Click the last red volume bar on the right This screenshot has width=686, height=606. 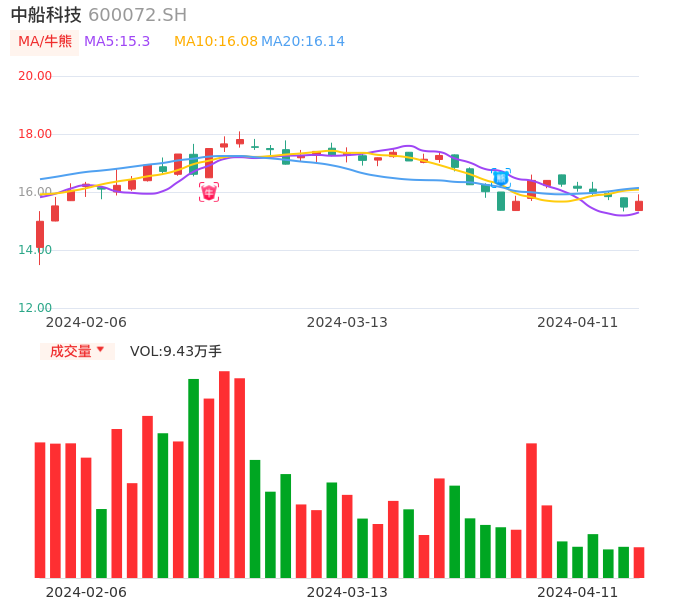click(639, 563)
